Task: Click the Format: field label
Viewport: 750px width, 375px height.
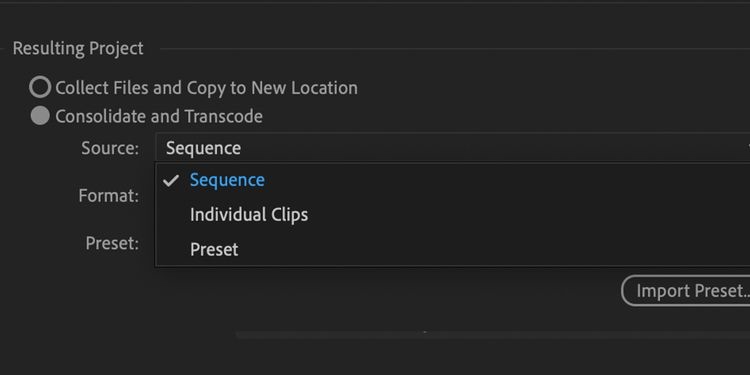Action: tap(109, 195)
